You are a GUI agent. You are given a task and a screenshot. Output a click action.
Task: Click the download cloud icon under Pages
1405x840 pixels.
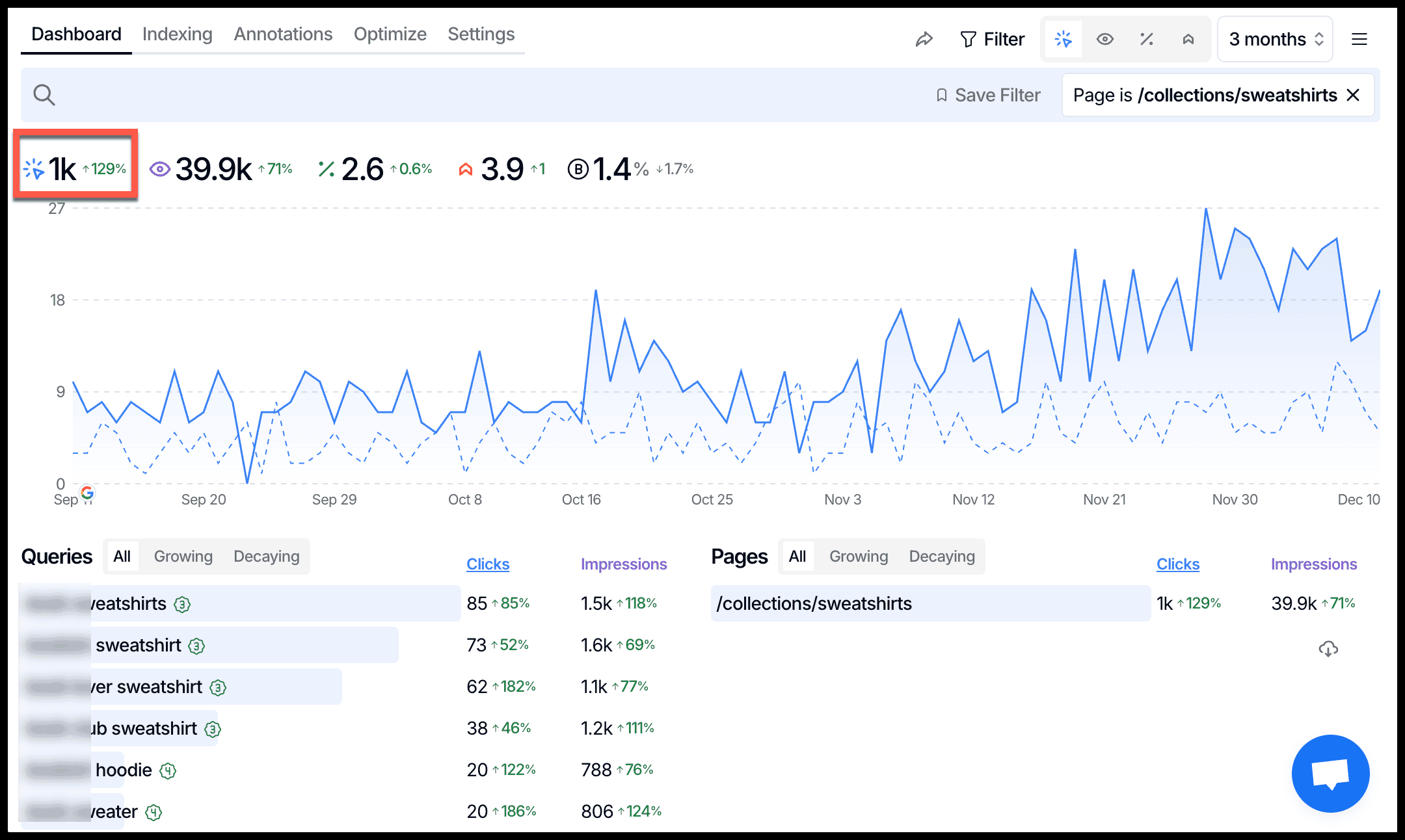tap(1328, 649)
